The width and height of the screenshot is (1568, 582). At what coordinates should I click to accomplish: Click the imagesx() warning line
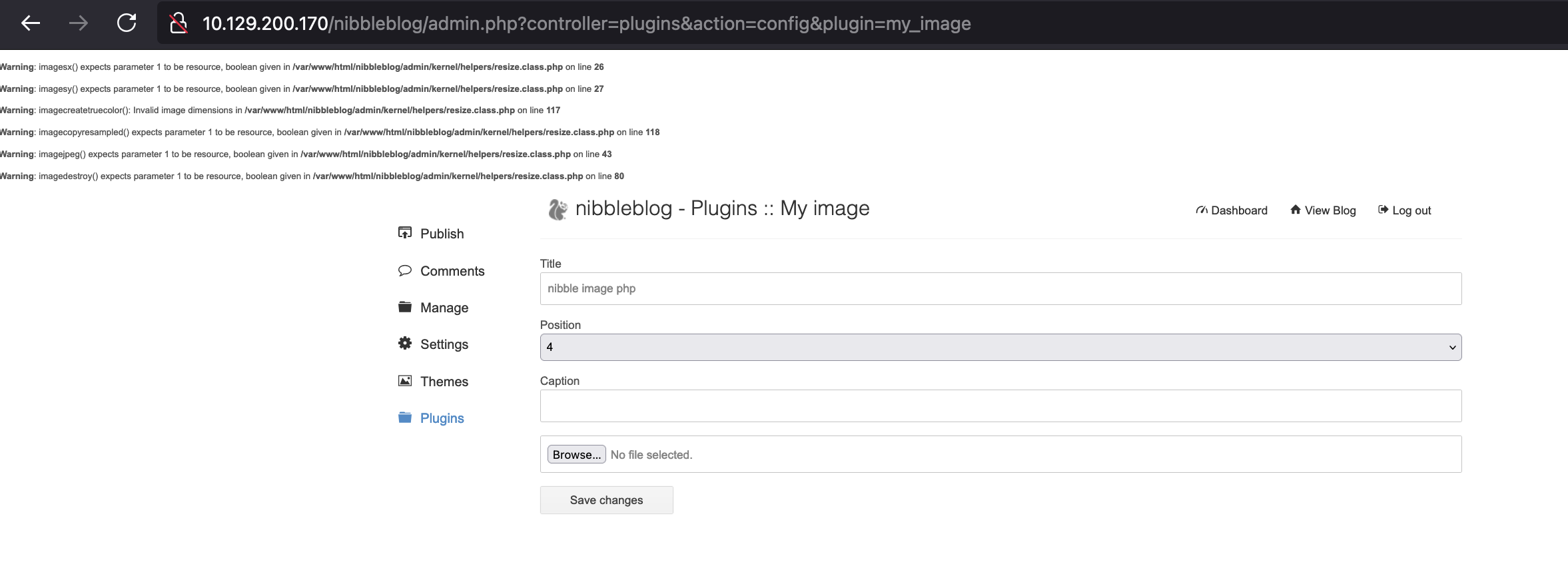(302, 67)
